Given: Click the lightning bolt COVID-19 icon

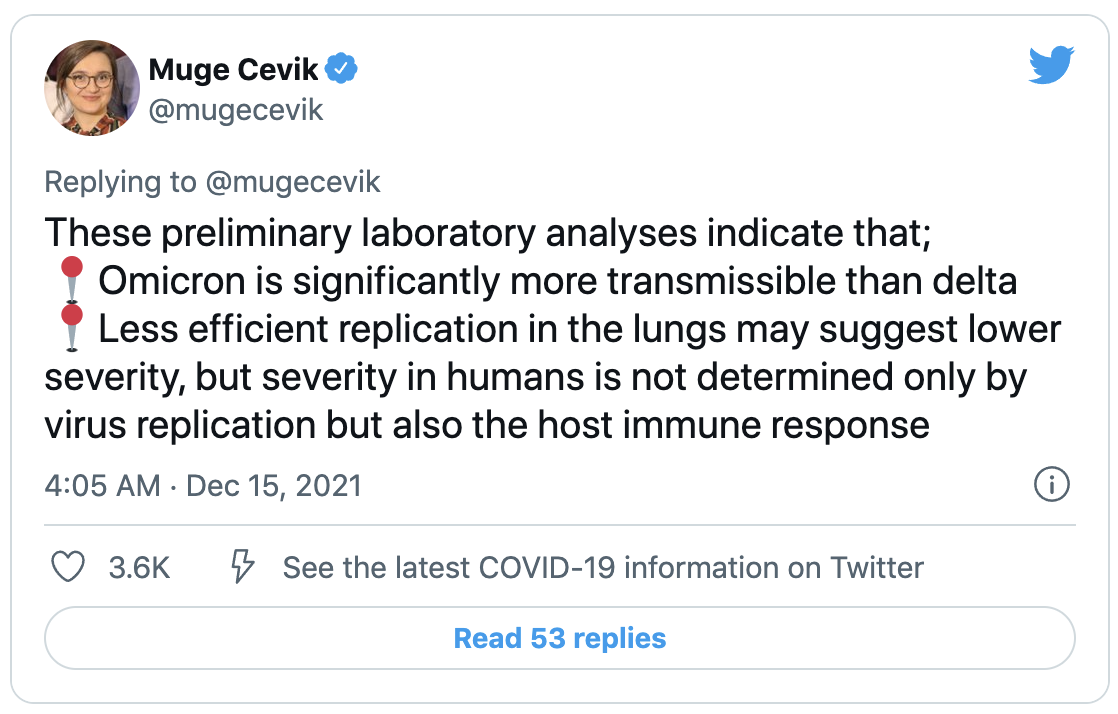Looking at the screenshot, I should pyautogui.click(x=242, y=567).
